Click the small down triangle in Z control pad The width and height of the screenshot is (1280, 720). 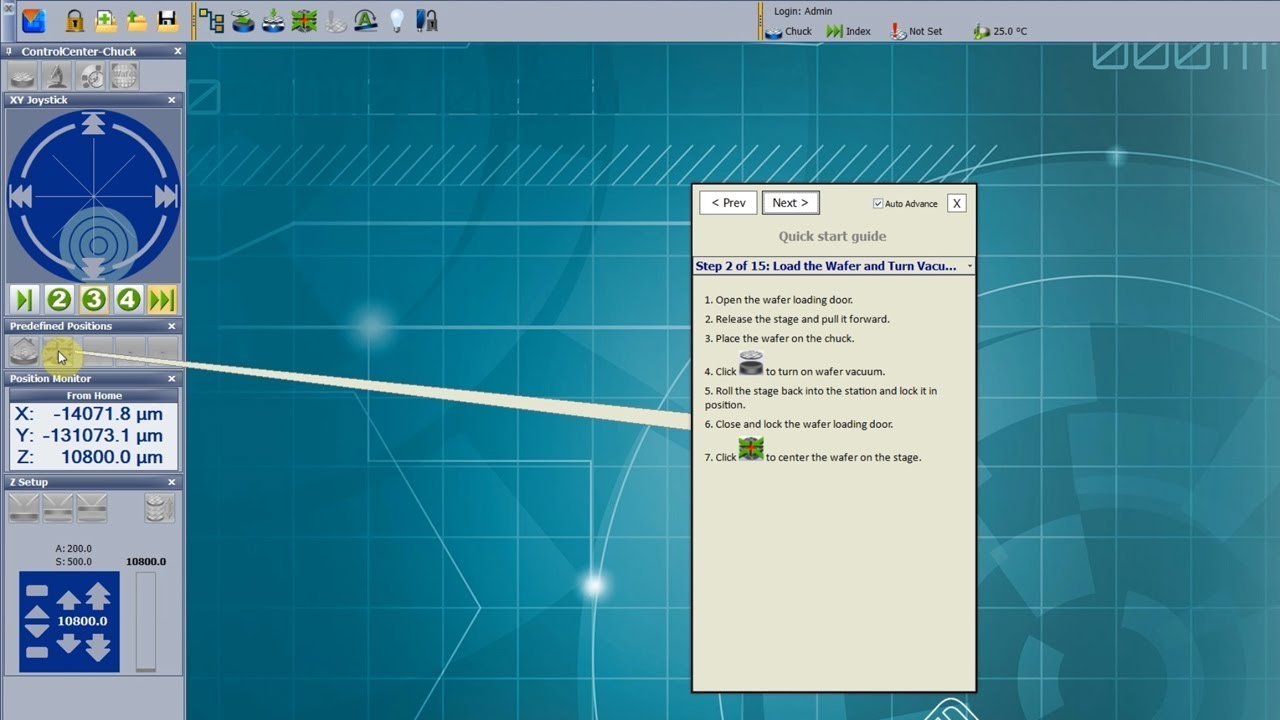pos(36,631)
